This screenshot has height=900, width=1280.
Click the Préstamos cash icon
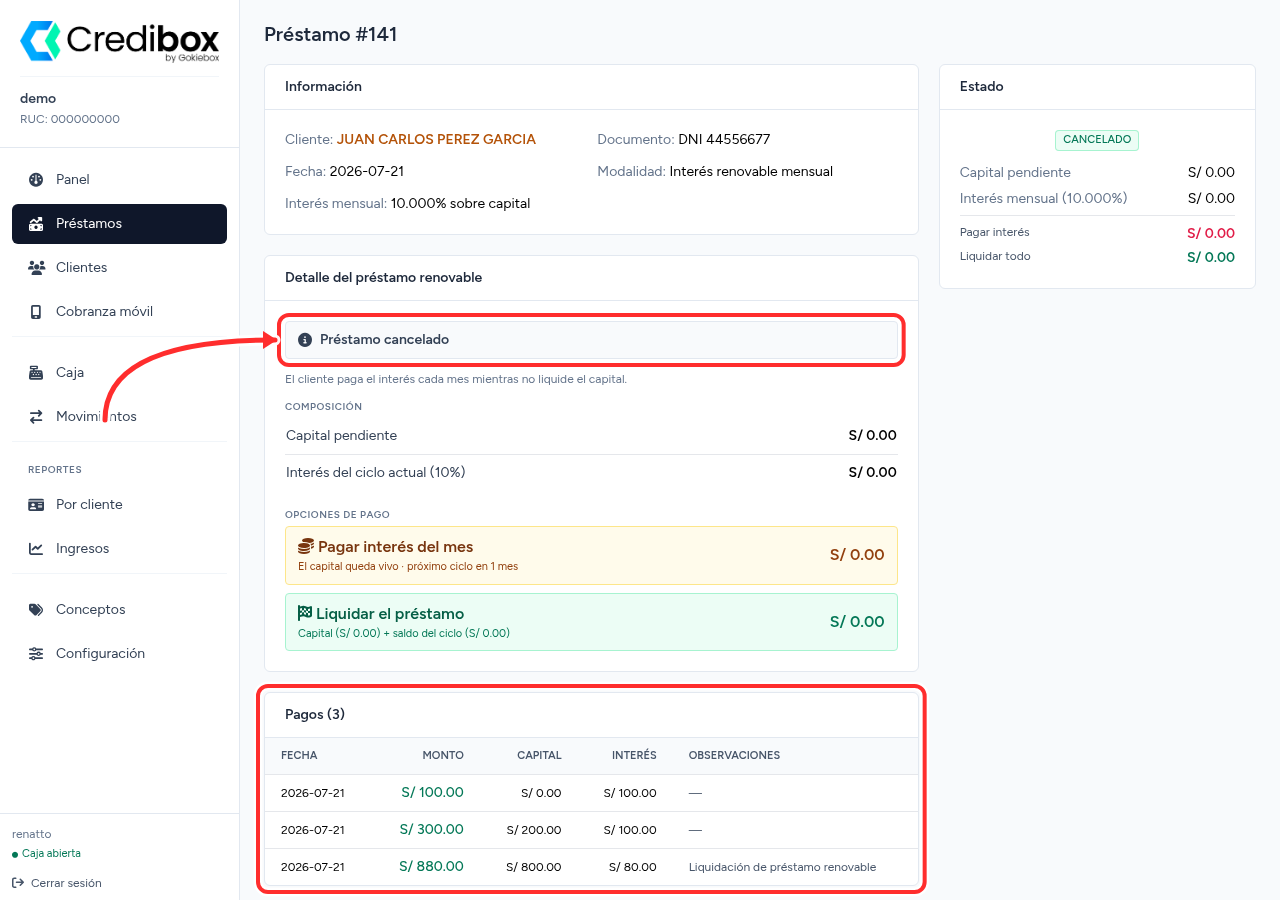coord(36,224)
